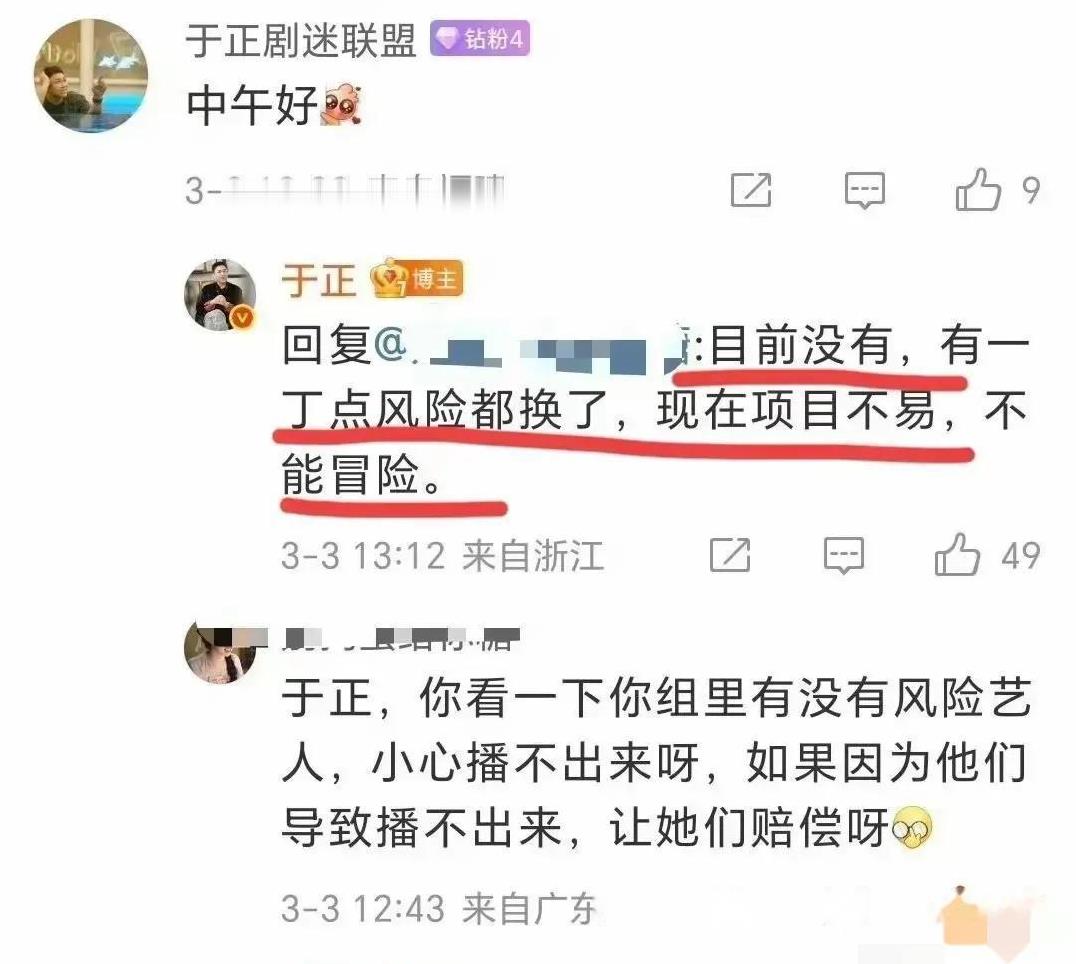Screen dimensions: 1076x964
Task: Select 于正's reply text 目前没有
Action: pos(801,345)
